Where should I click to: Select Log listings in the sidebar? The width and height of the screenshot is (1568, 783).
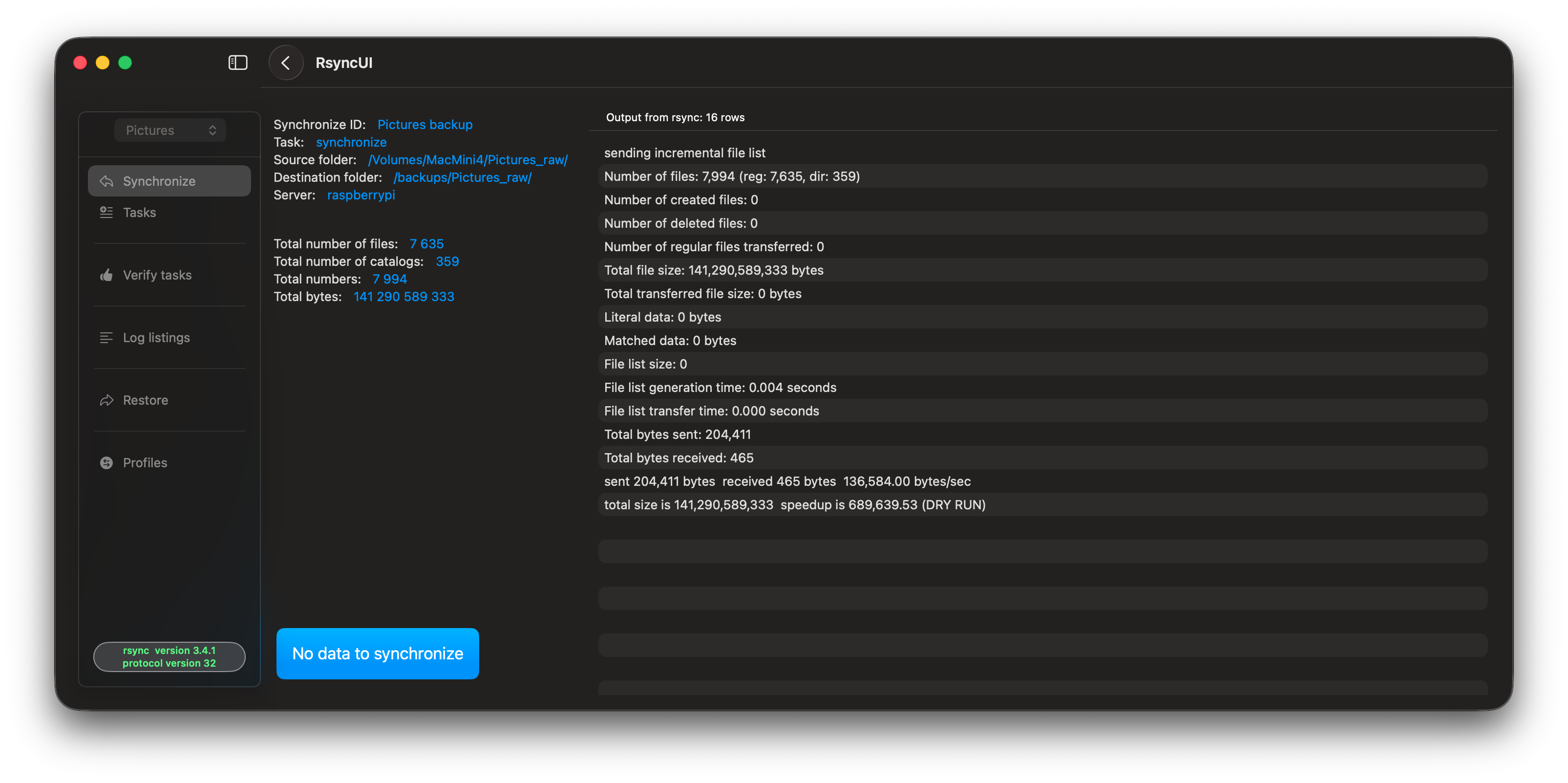(156, 338)
